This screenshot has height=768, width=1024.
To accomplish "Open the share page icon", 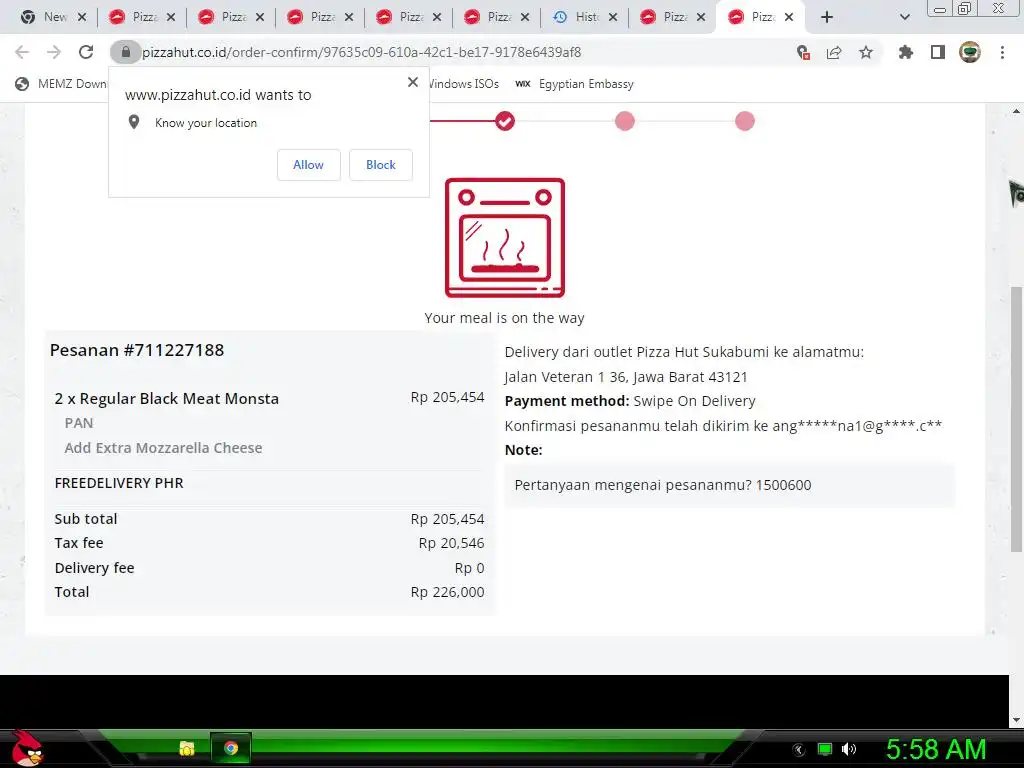I will (x=834, y=52).
